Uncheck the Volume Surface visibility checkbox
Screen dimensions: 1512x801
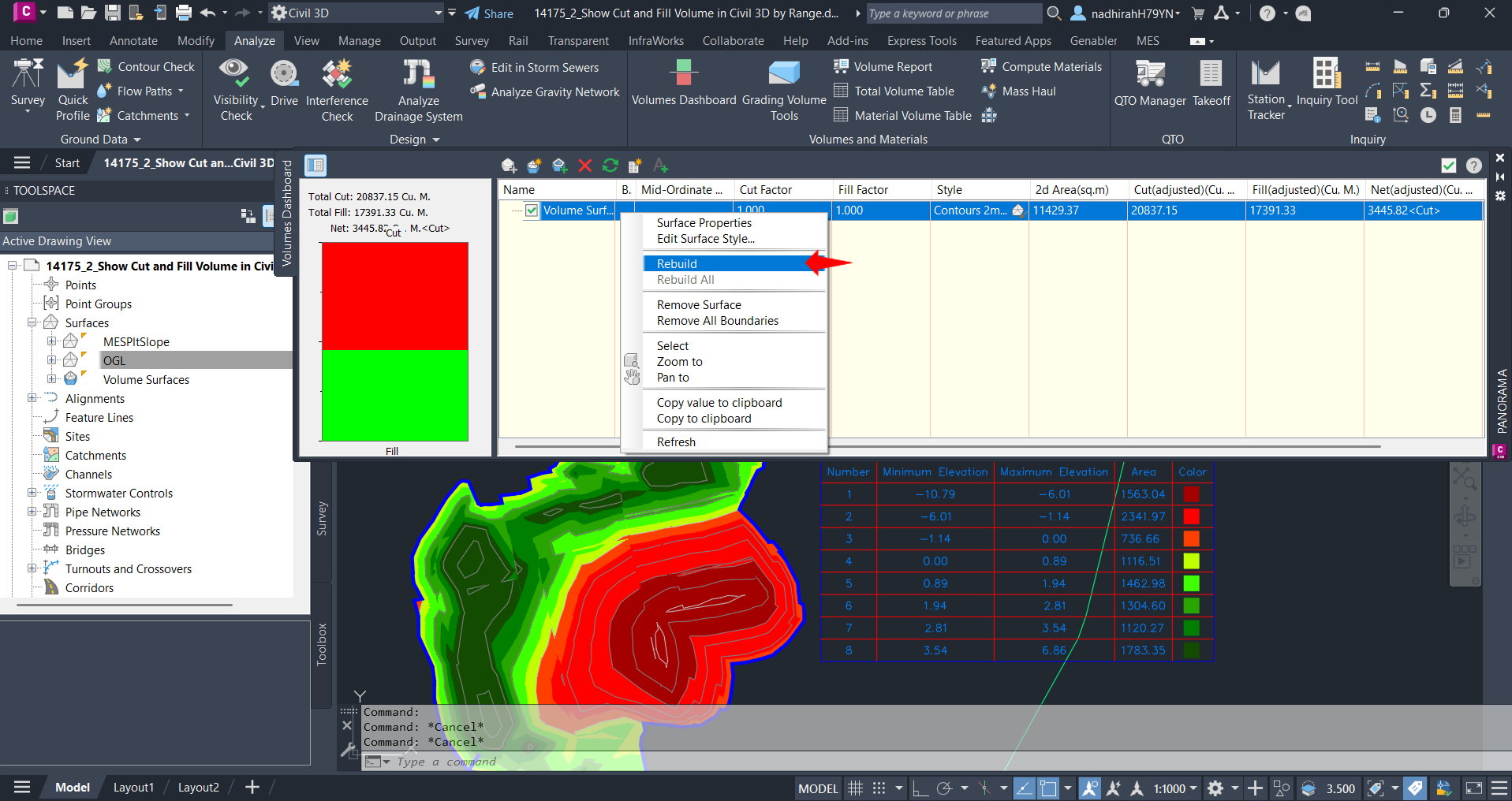(531, 210)
